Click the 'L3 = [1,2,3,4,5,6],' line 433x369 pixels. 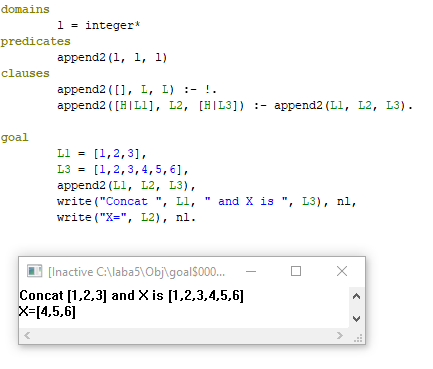click(123, 169)
